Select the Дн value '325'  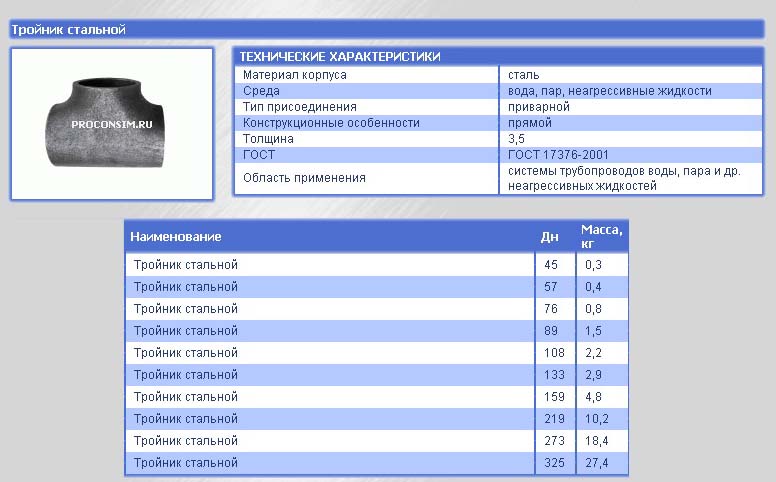point(554,463)
